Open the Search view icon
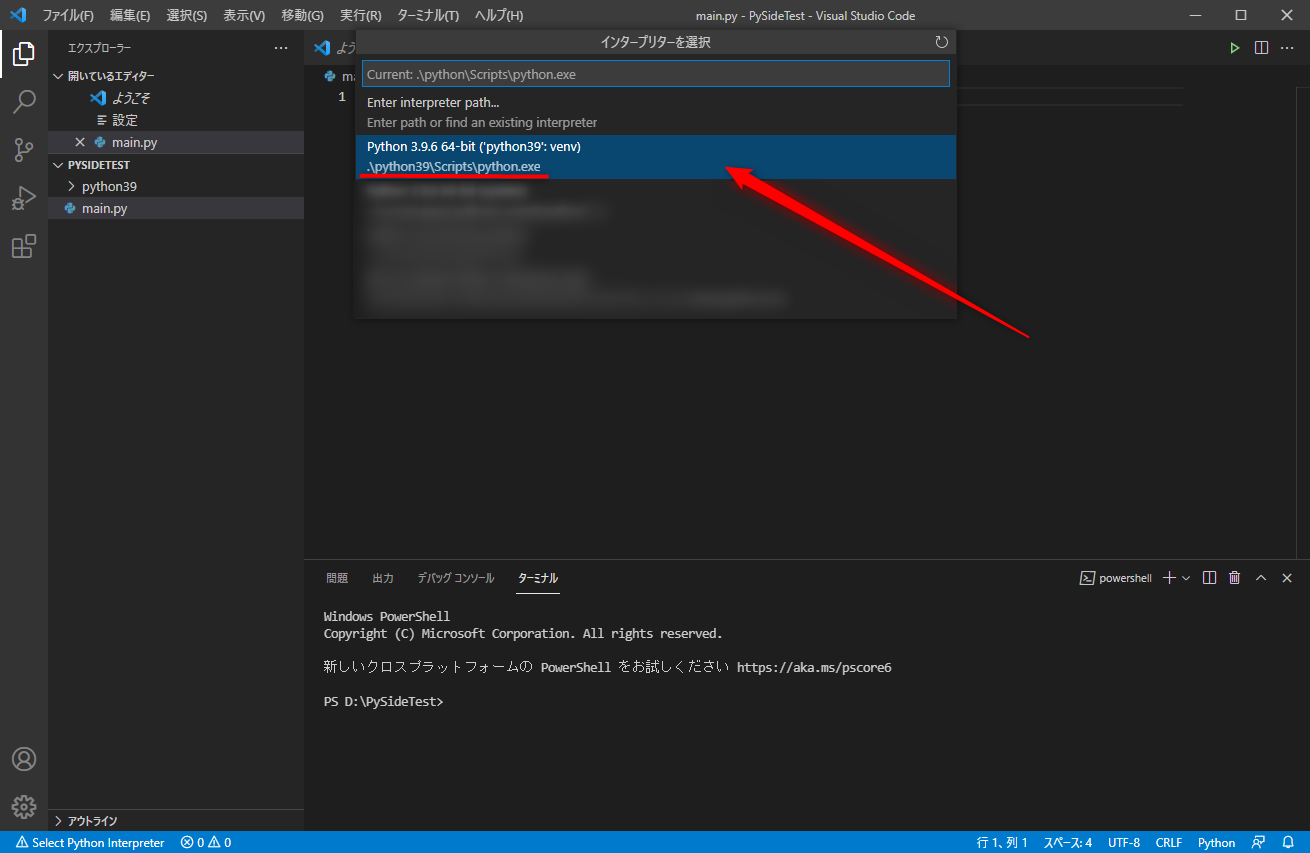The width and height of the screenshot is (1310, 853). pos(24,102)
